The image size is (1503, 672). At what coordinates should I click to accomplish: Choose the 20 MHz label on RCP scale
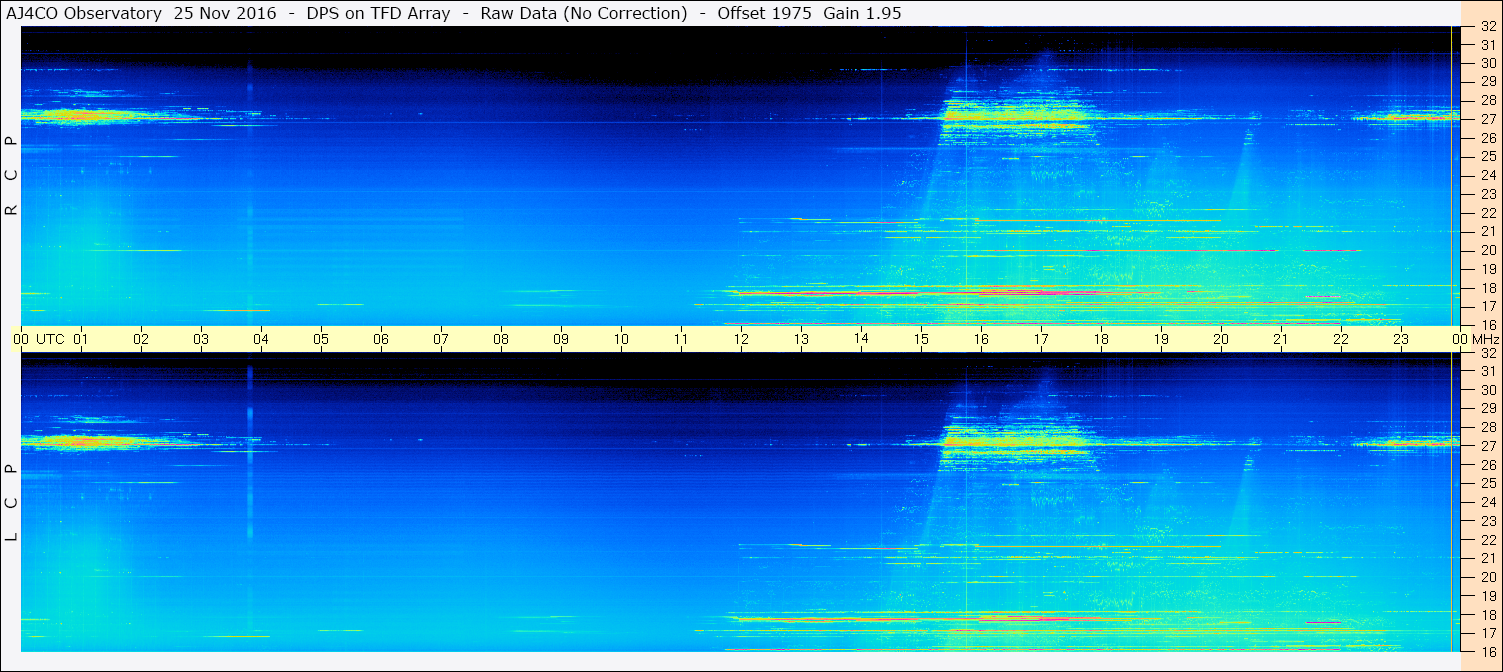coord(1487,250)
